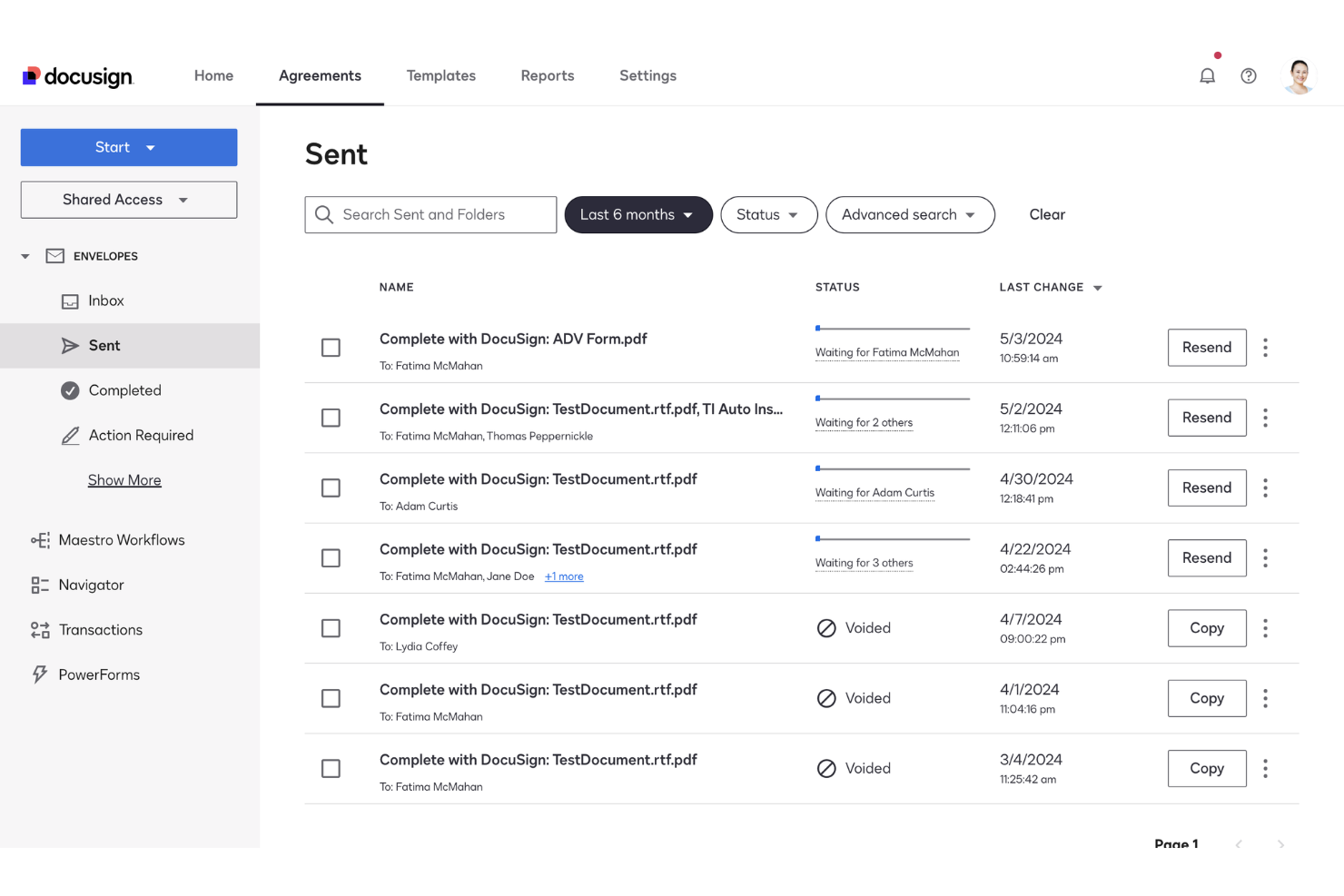Open the Agreements tab

click(x=320, y=76)
